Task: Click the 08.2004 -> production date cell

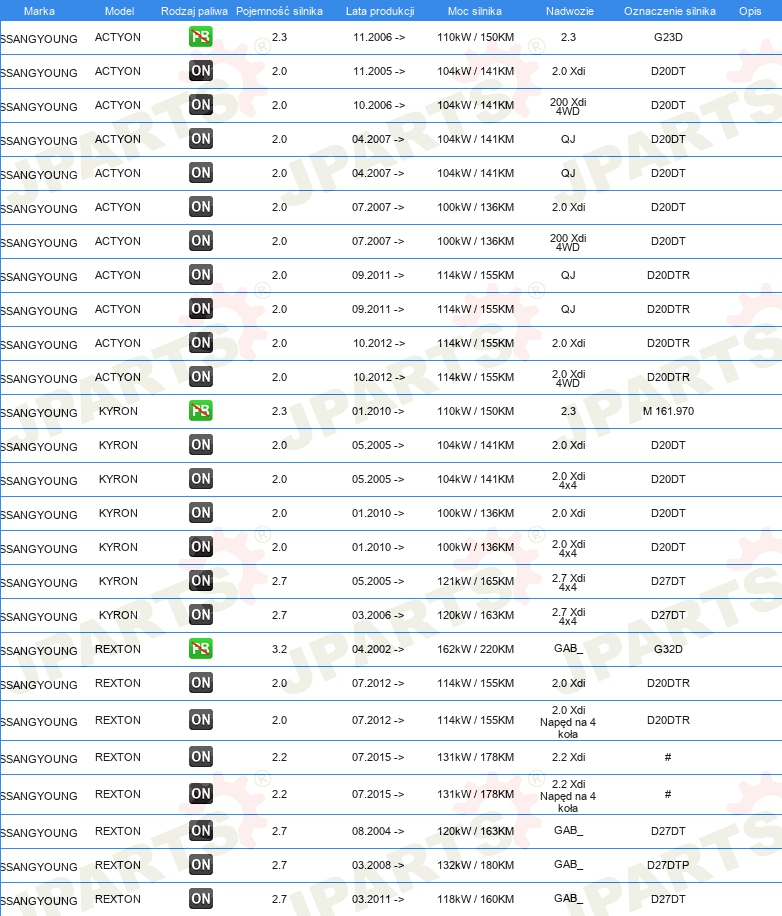Action: pos(378,831)
